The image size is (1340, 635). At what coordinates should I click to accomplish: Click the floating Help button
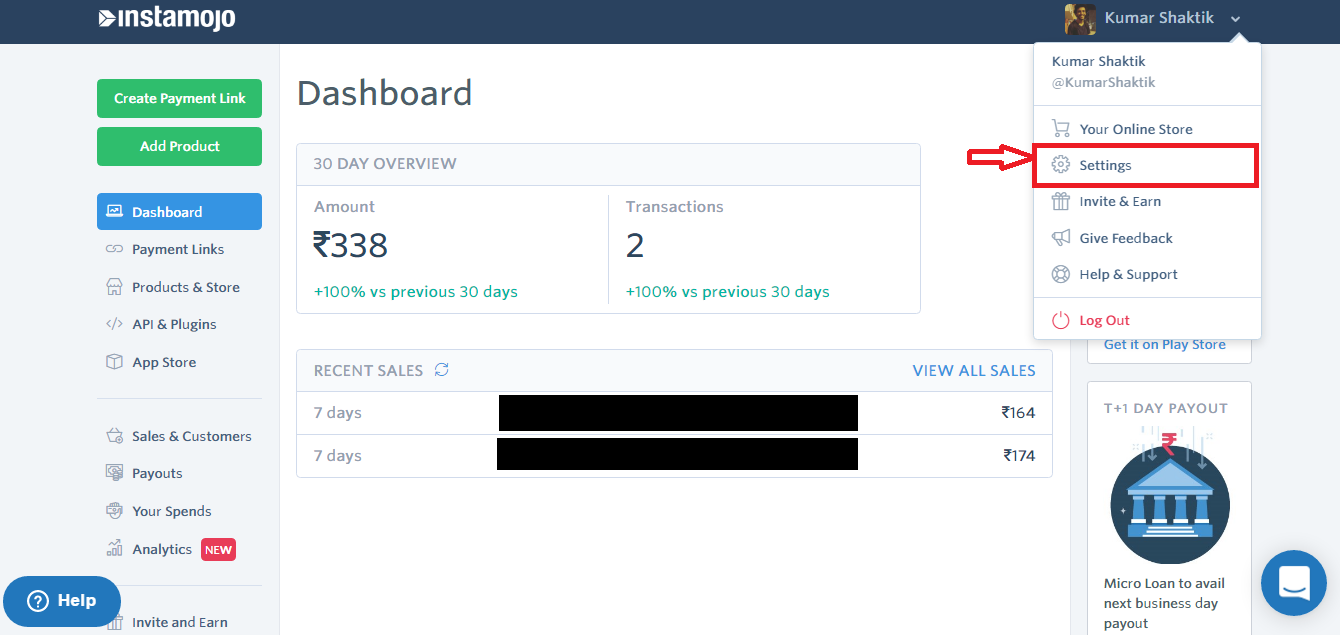click(62, 601)
